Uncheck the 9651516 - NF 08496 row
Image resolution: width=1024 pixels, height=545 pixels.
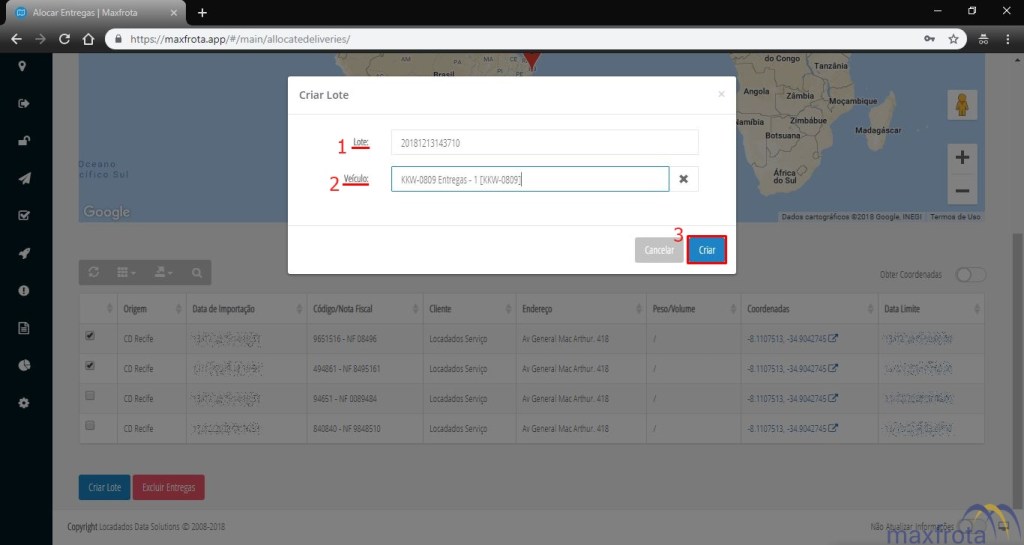click(x=90, y=337)
